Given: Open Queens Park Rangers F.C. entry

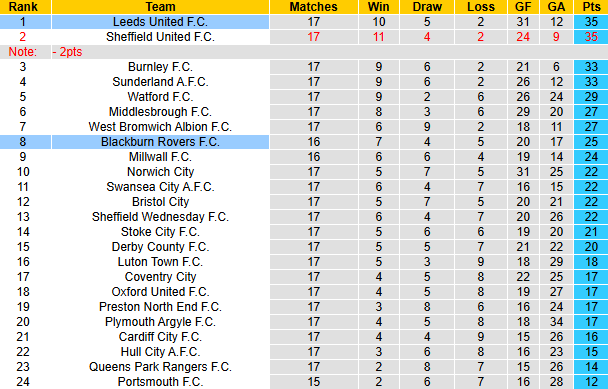Looking at the screenshot, I should tap(160, 367).
